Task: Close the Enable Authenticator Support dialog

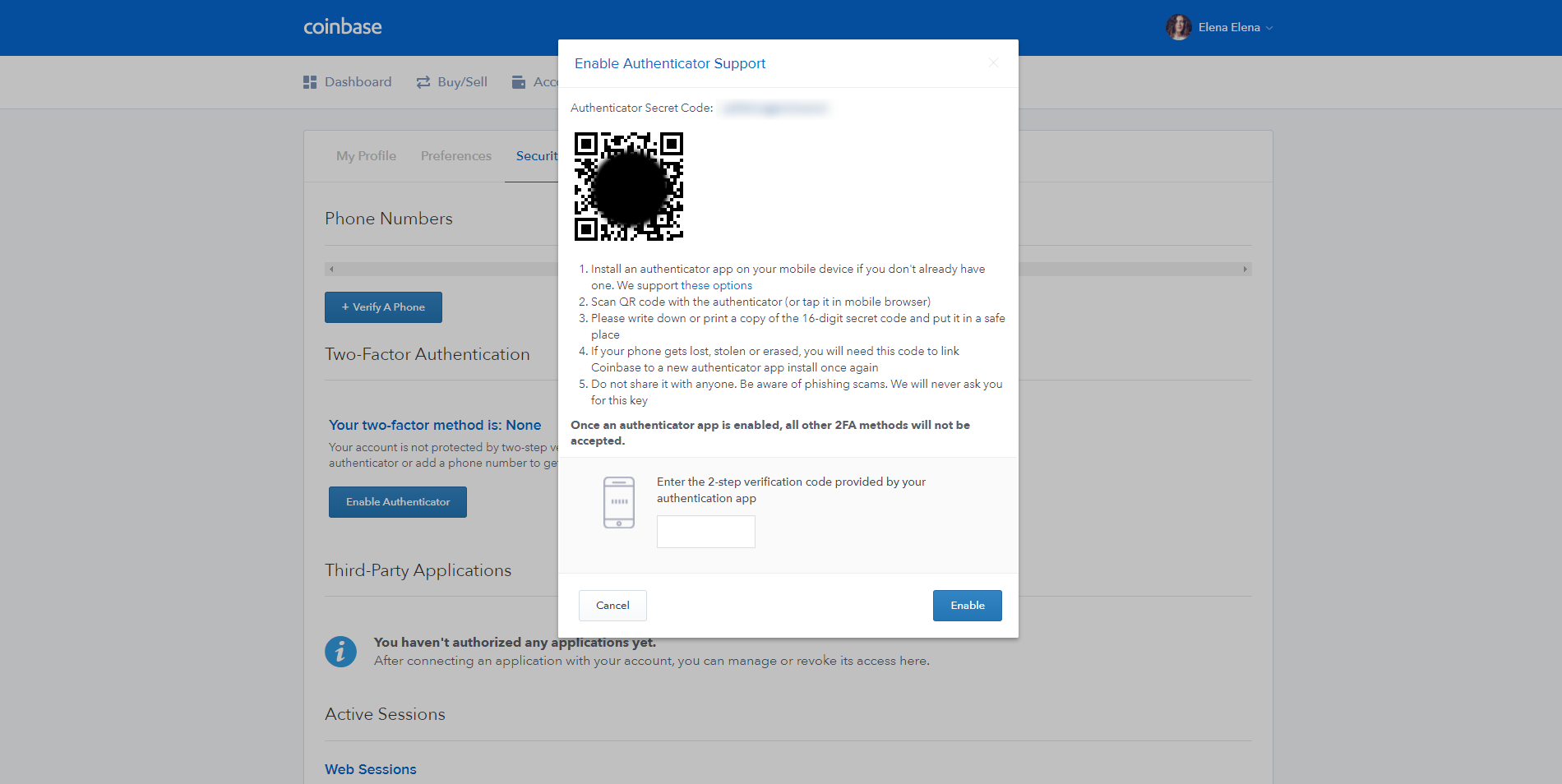Action: point(993,63)
